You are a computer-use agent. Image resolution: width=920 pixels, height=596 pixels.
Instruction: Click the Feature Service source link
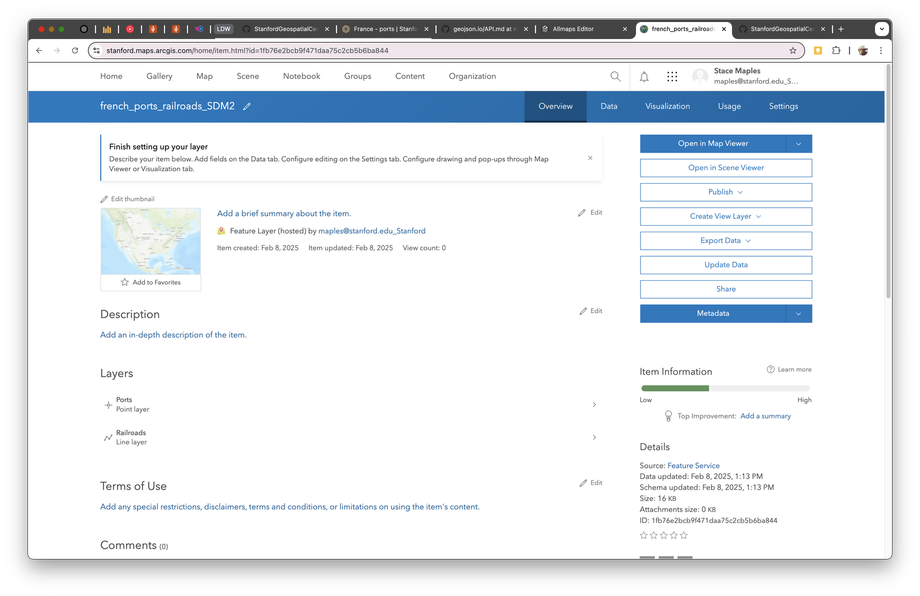coord(694,465)
